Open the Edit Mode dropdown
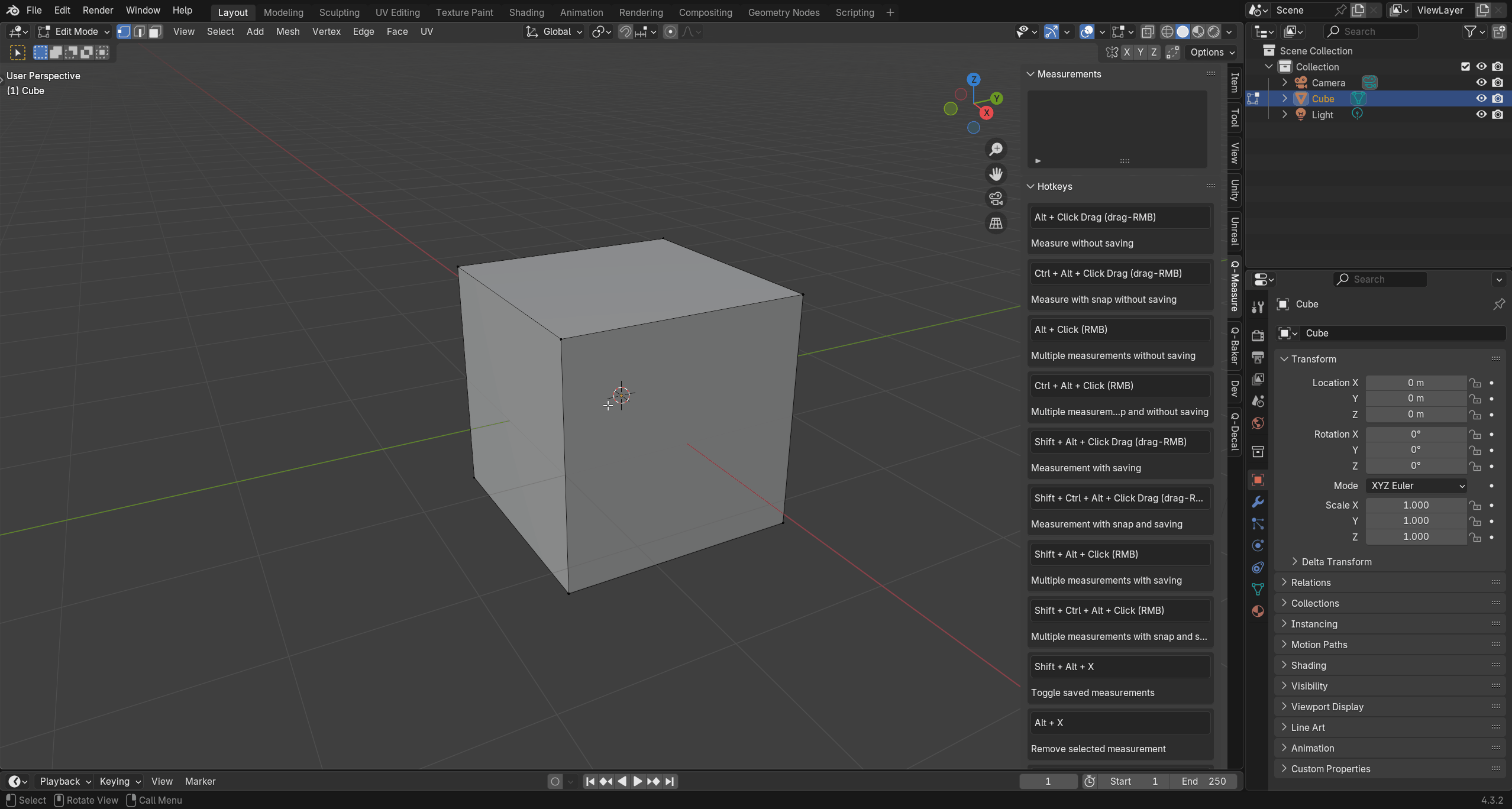This screenshot has height=809, width=1512. click(x=73, y=31)
